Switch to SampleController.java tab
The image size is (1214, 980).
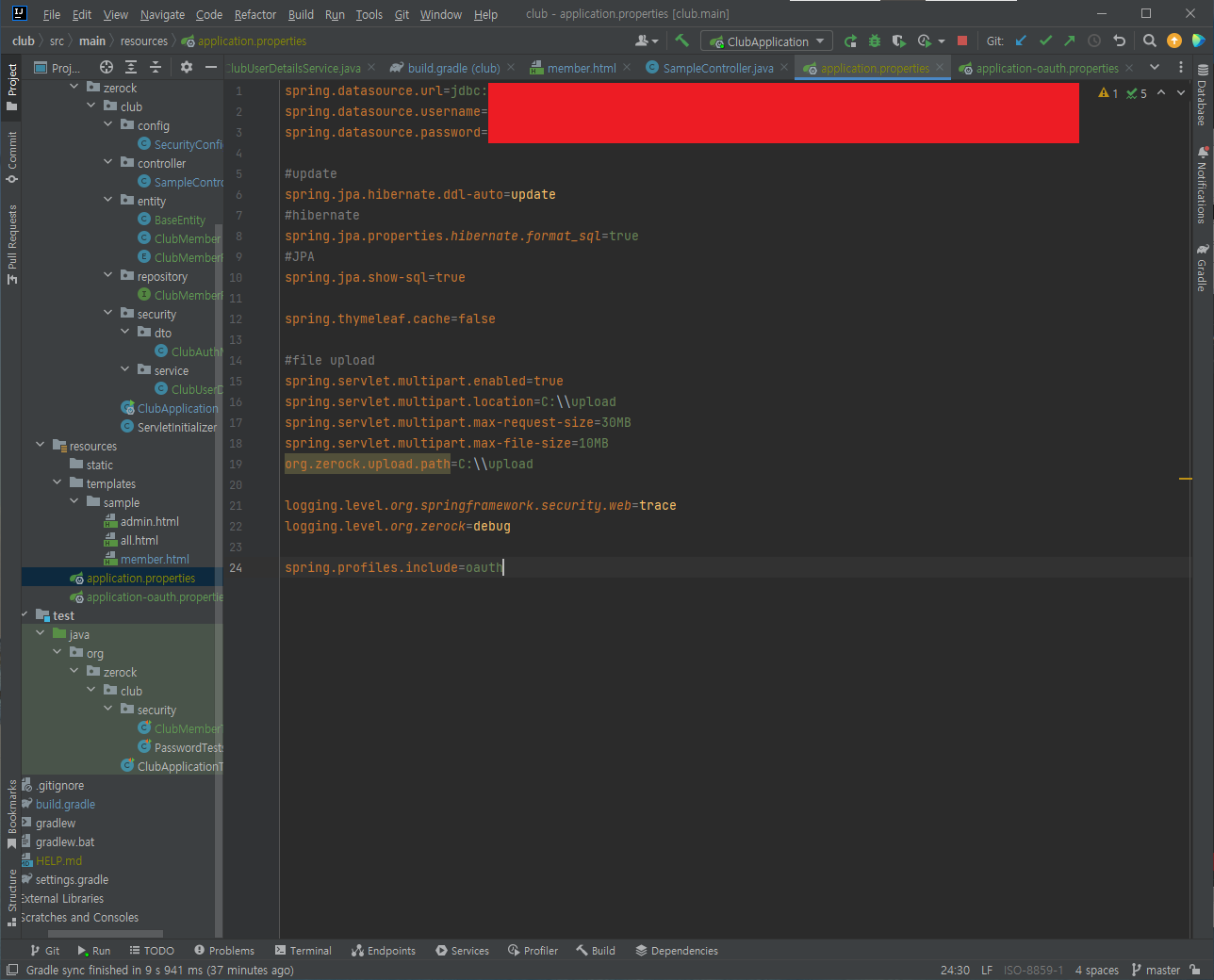click(x=717, y=68)
